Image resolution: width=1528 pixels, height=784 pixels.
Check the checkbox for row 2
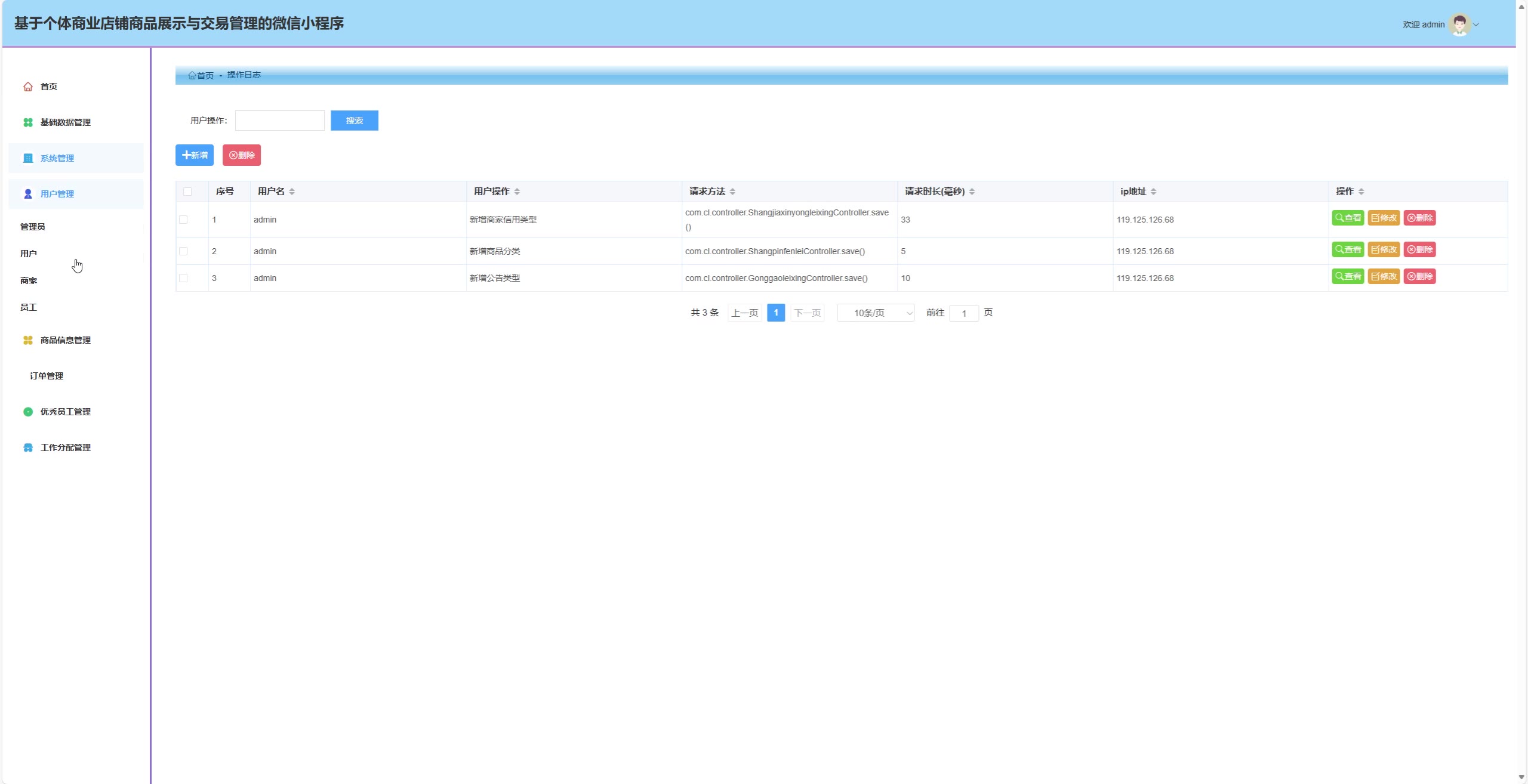(183, 251)
